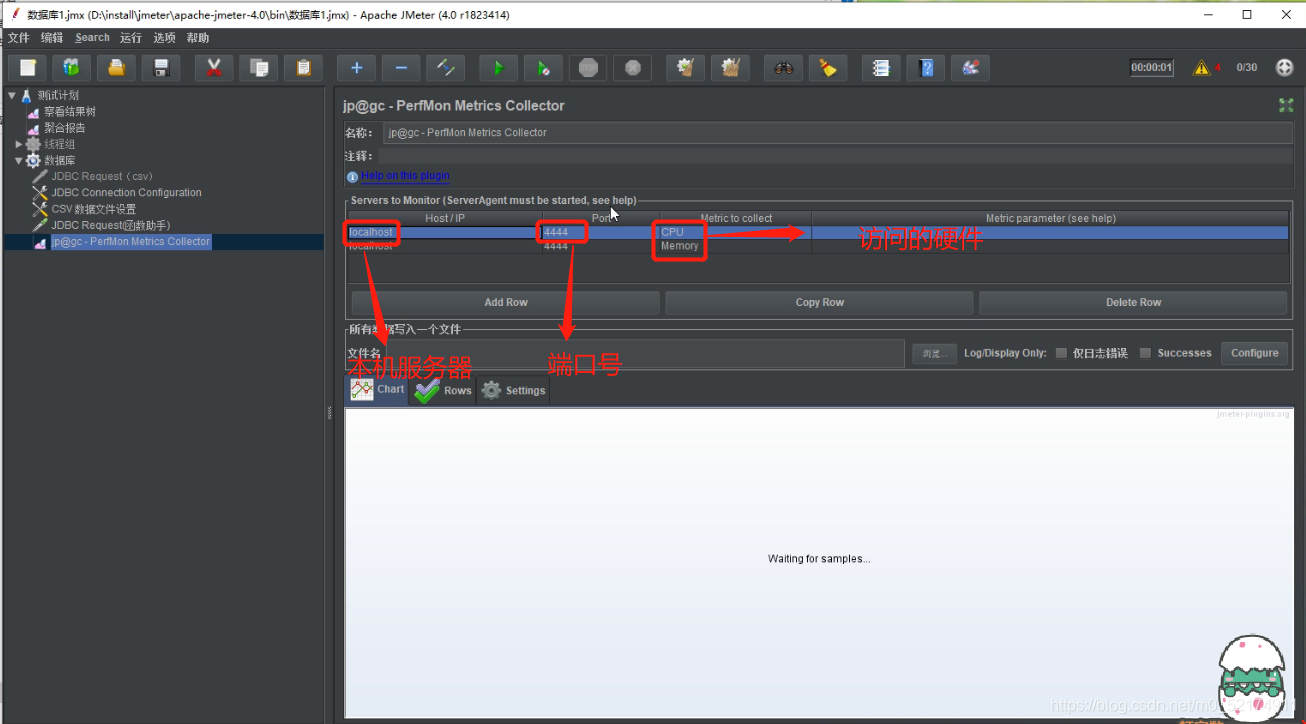Click the Paste clipboard icon
This screenshot has width=1306, height=724.
[x=303, y=68]
